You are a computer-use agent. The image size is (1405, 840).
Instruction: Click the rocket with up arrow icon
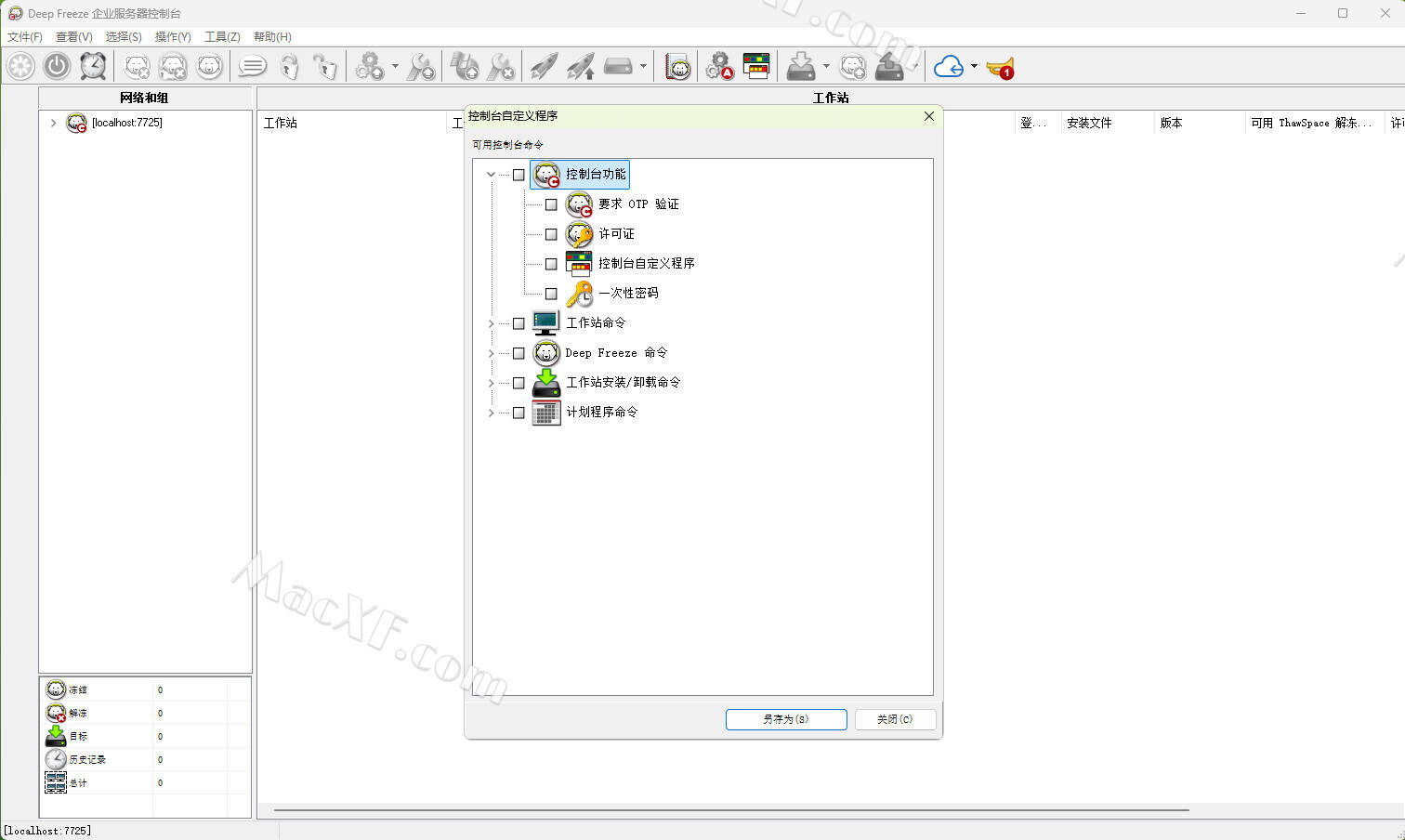pyautogui.click(x=581, y=67)
